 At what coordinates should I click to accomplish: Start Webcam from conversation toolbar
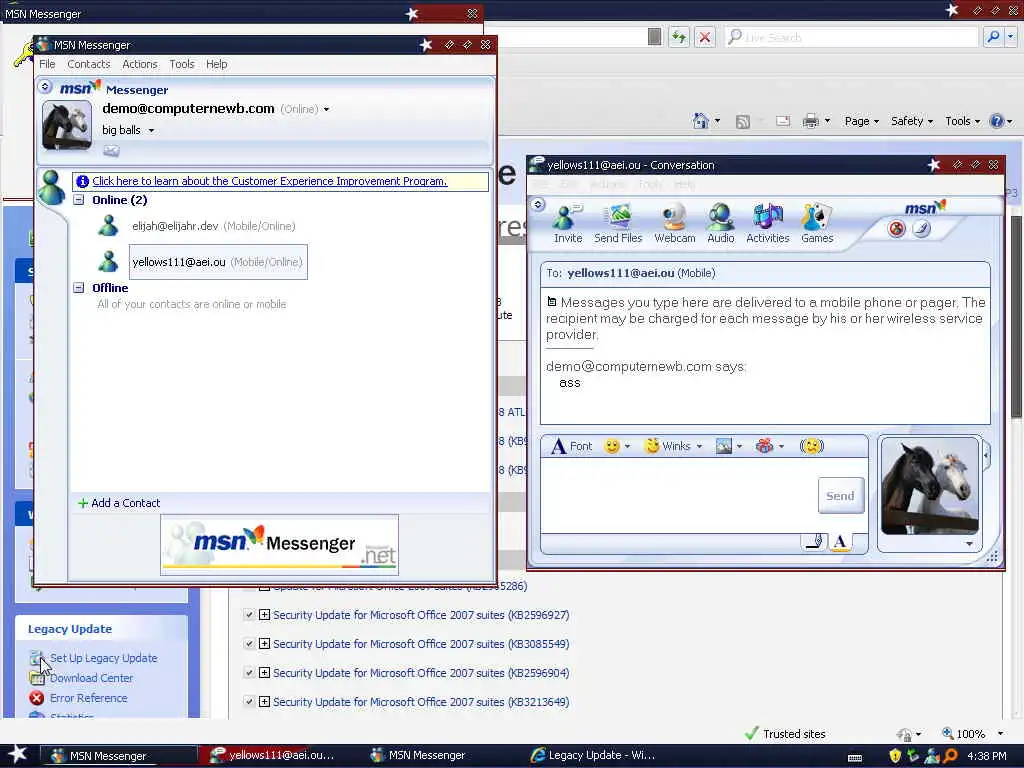pos(675,223)
